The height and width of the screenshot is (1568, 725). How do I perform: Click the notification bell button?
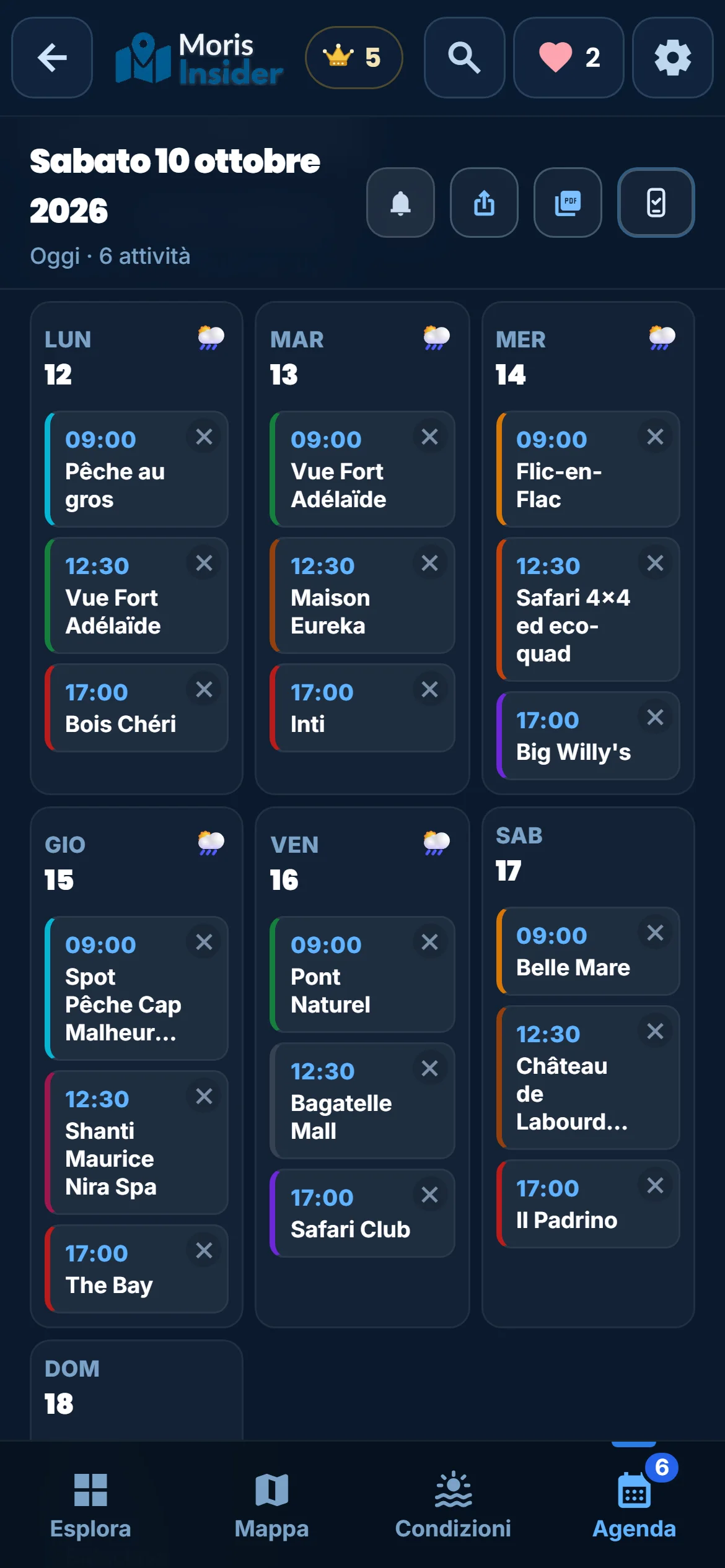pos(400,203)
